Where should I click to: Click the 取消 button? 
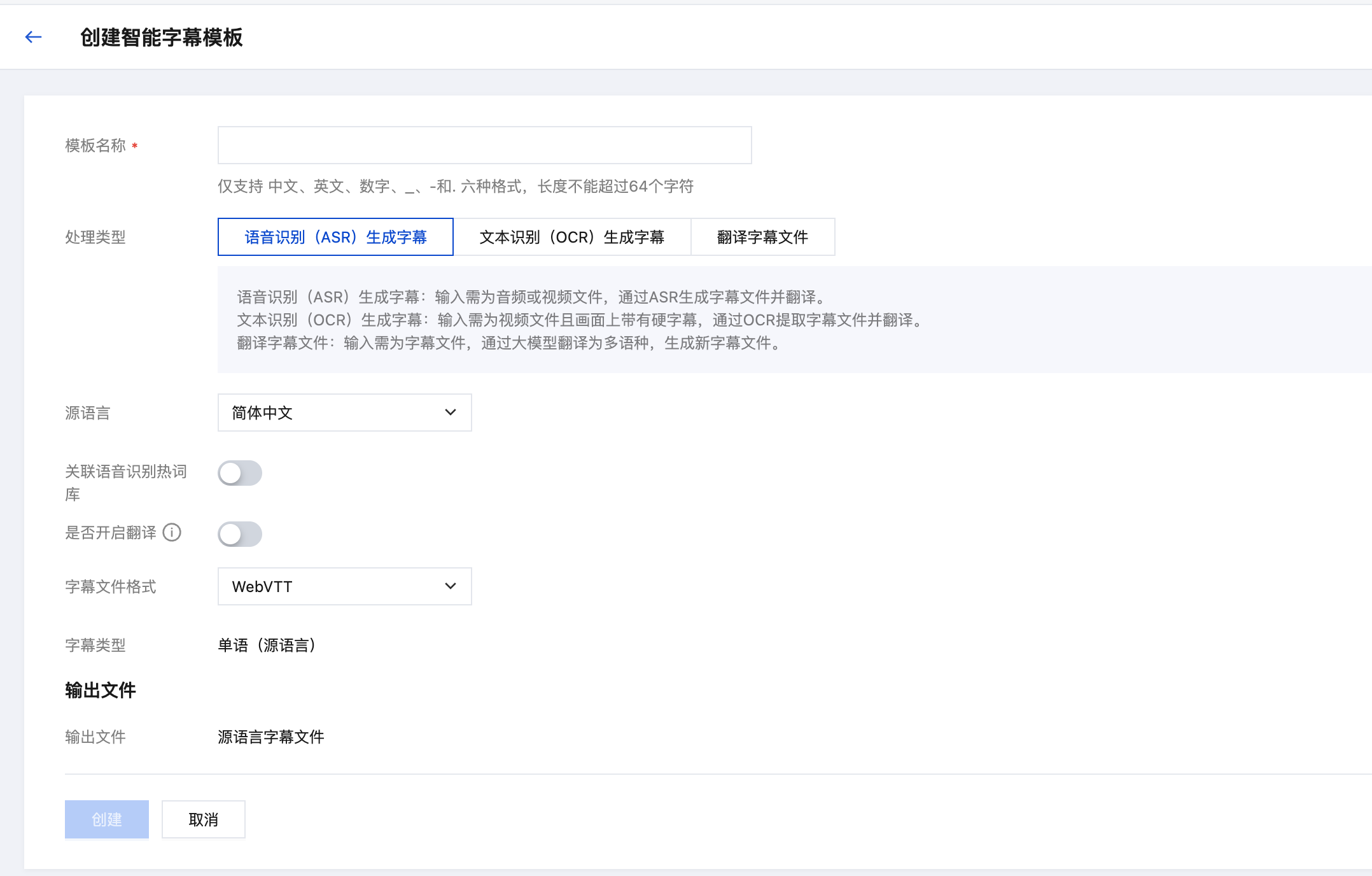203,819
